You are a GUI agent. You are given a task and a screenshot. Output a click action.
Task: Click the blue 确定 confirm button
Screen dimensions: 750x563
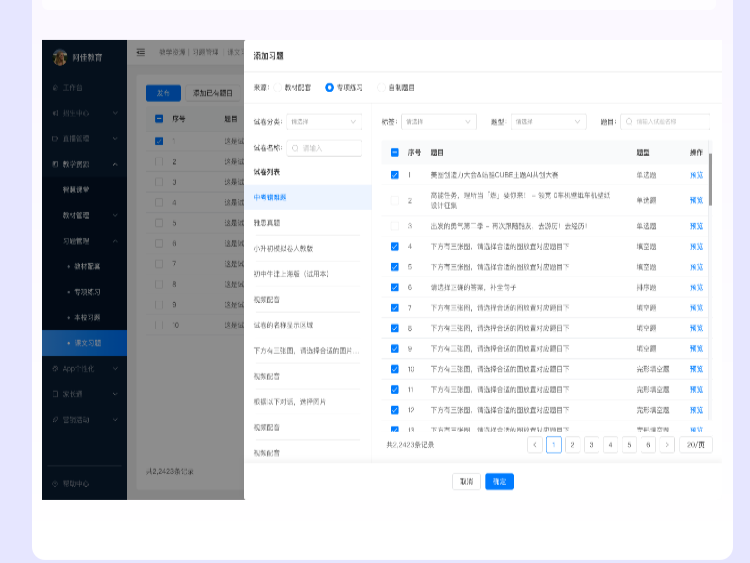tap(499, 481)
